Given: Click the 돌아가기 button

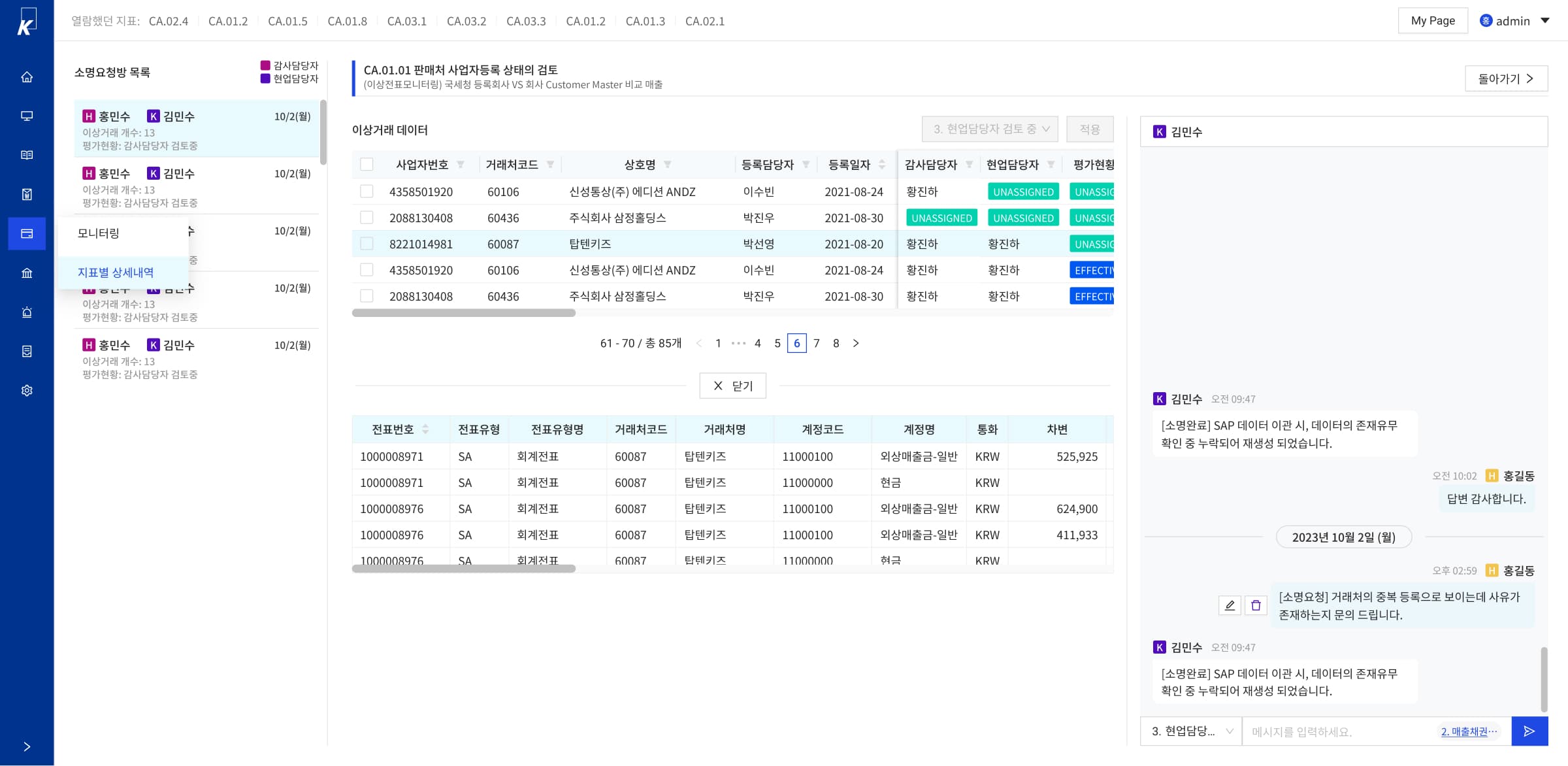Looking at the screenshot, I should pos(1505,78).
